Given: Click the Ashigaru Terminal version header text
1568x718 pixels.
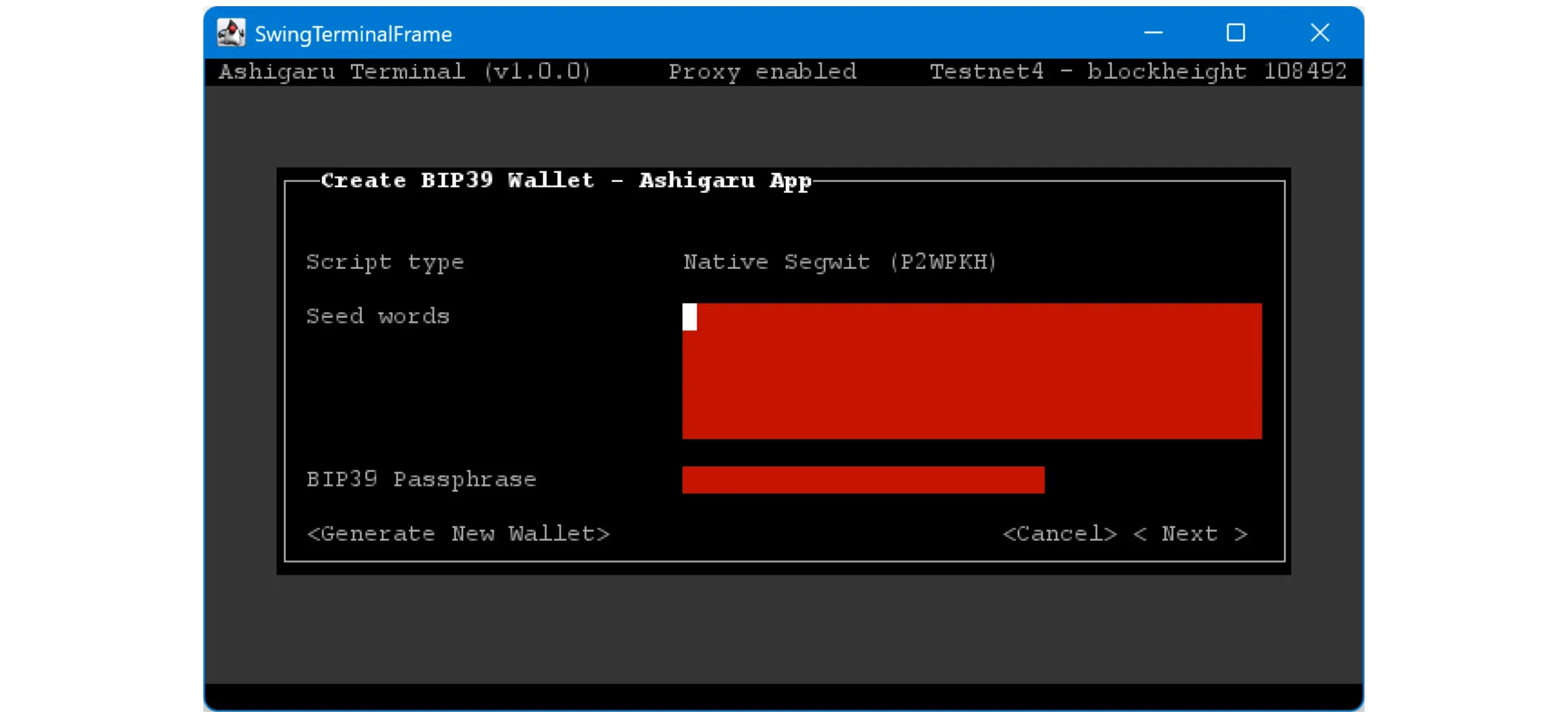Looking at the screenshot, I should pos(404,72).
